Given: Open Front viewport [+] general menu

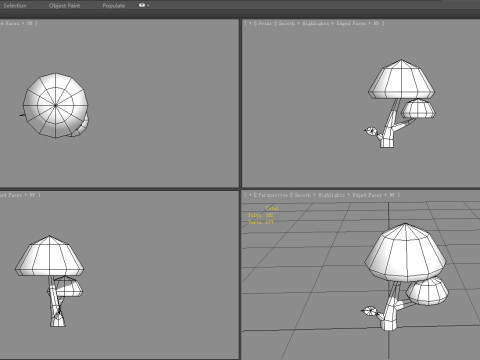Looking at the screenshot, I should click(250, 23).
